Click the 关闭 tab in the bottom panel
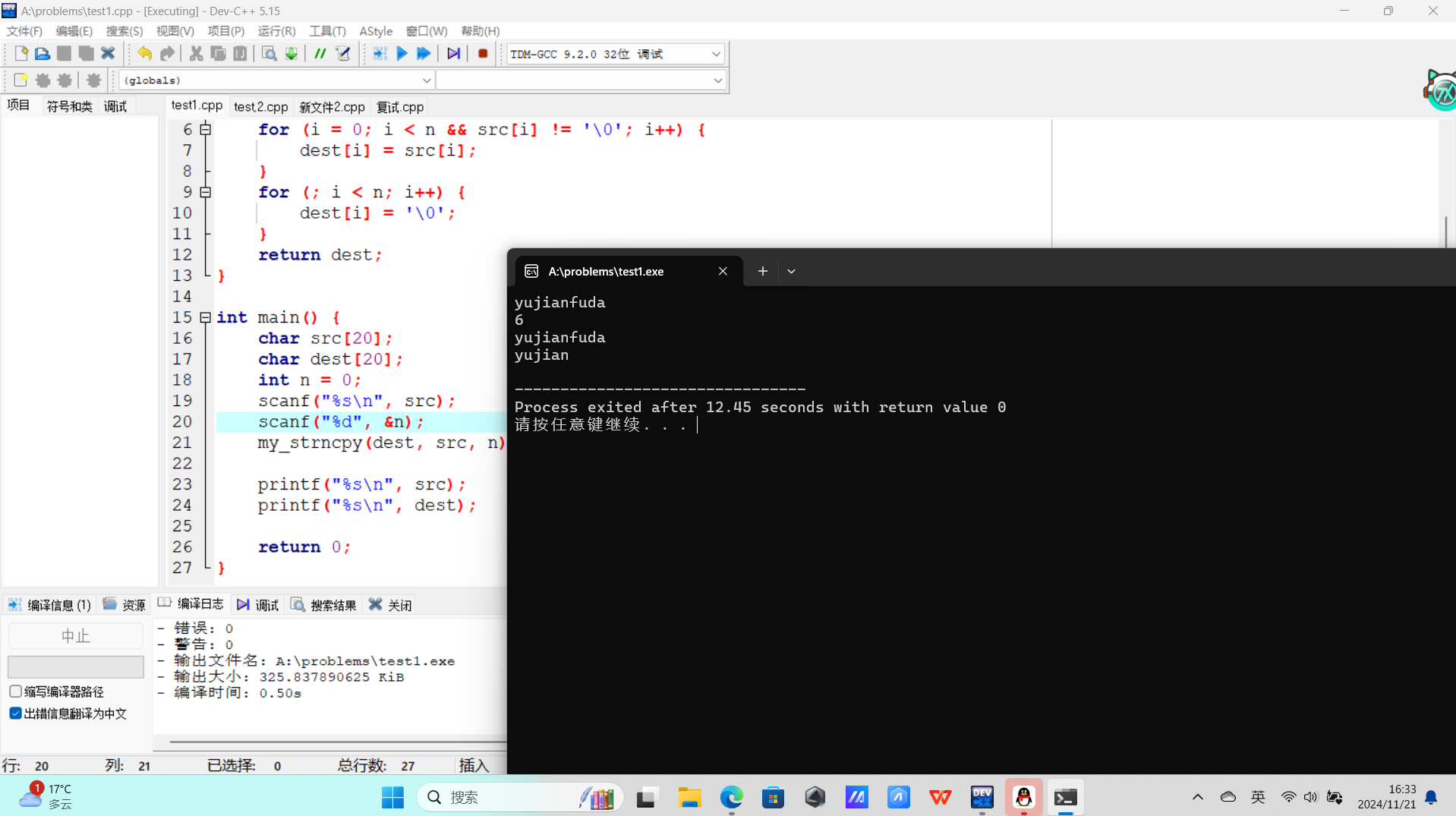The width and height of the screenshot is (1456, 816). tap(391, 604)
